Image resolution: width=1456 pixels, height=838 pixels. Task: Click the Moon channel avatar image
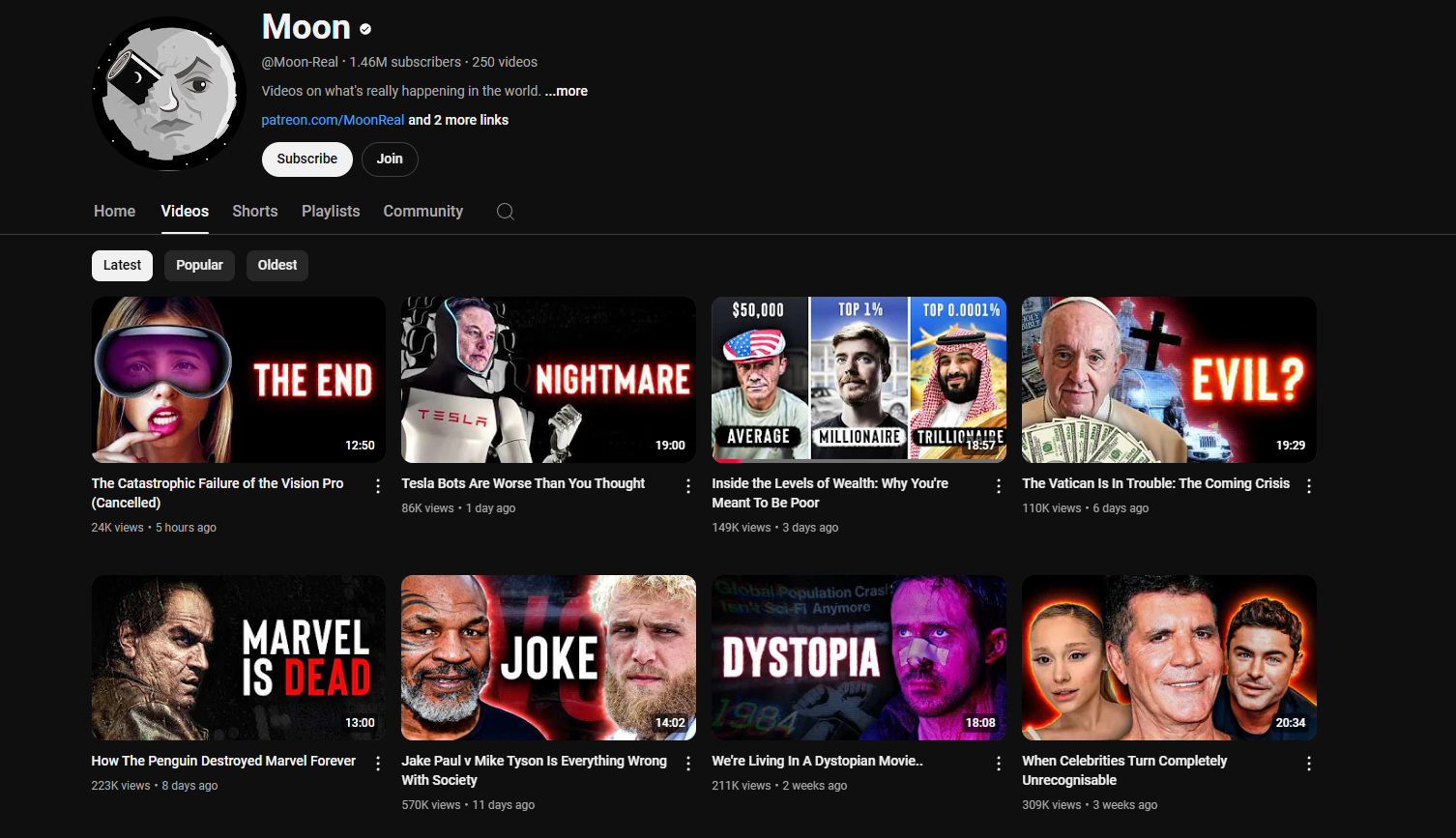(169, 94)
